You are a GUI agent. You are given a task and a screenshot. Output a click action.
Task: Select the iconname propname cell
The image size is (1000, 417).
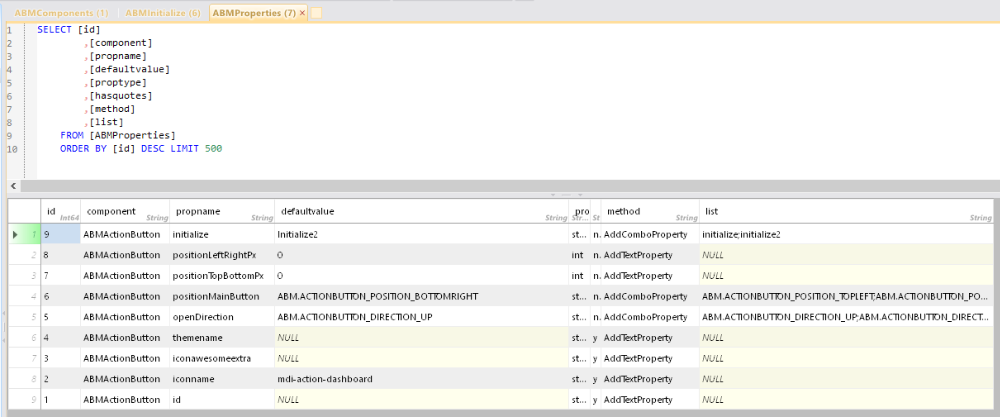point(222,379)
